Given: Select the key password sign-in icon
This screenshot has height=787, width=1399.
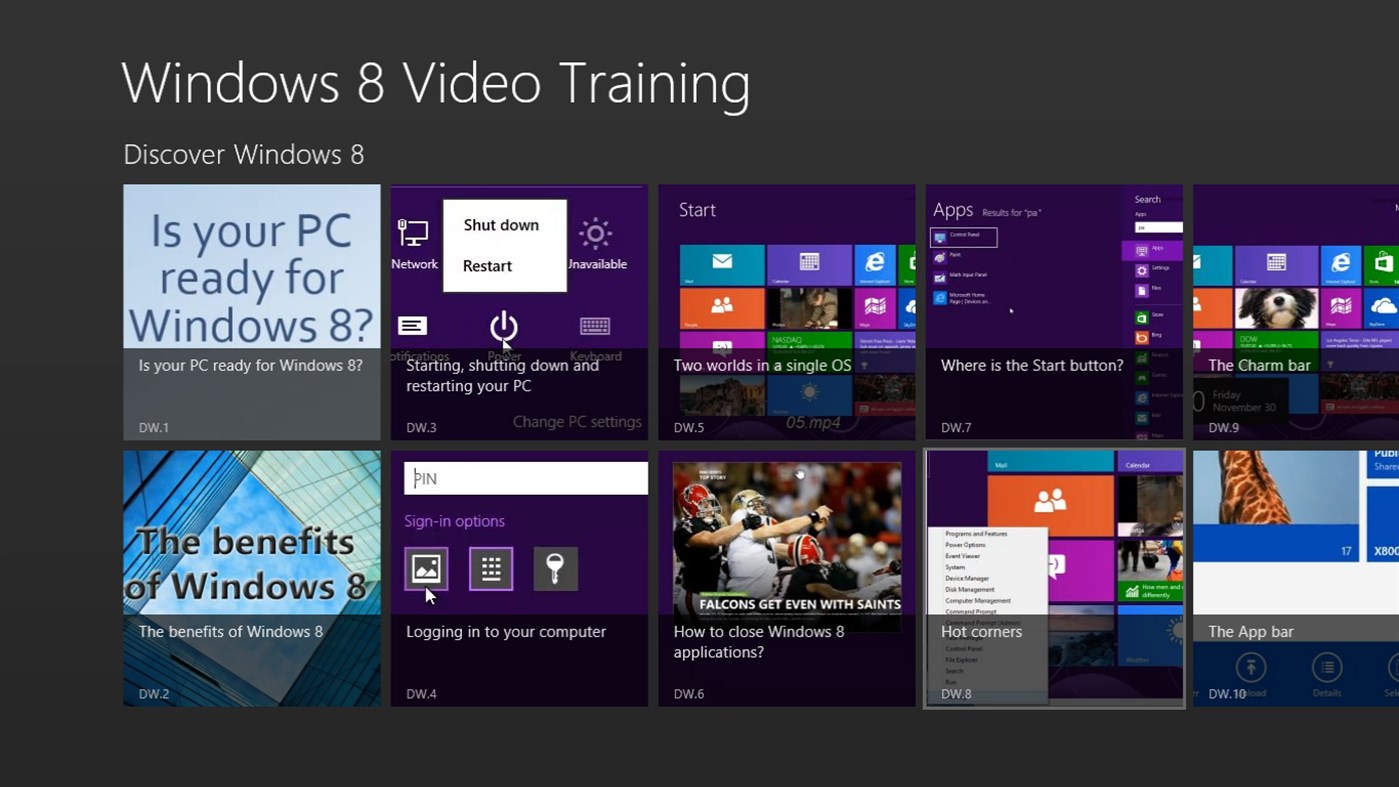Looking at the screenshot, I should [556, 568].
